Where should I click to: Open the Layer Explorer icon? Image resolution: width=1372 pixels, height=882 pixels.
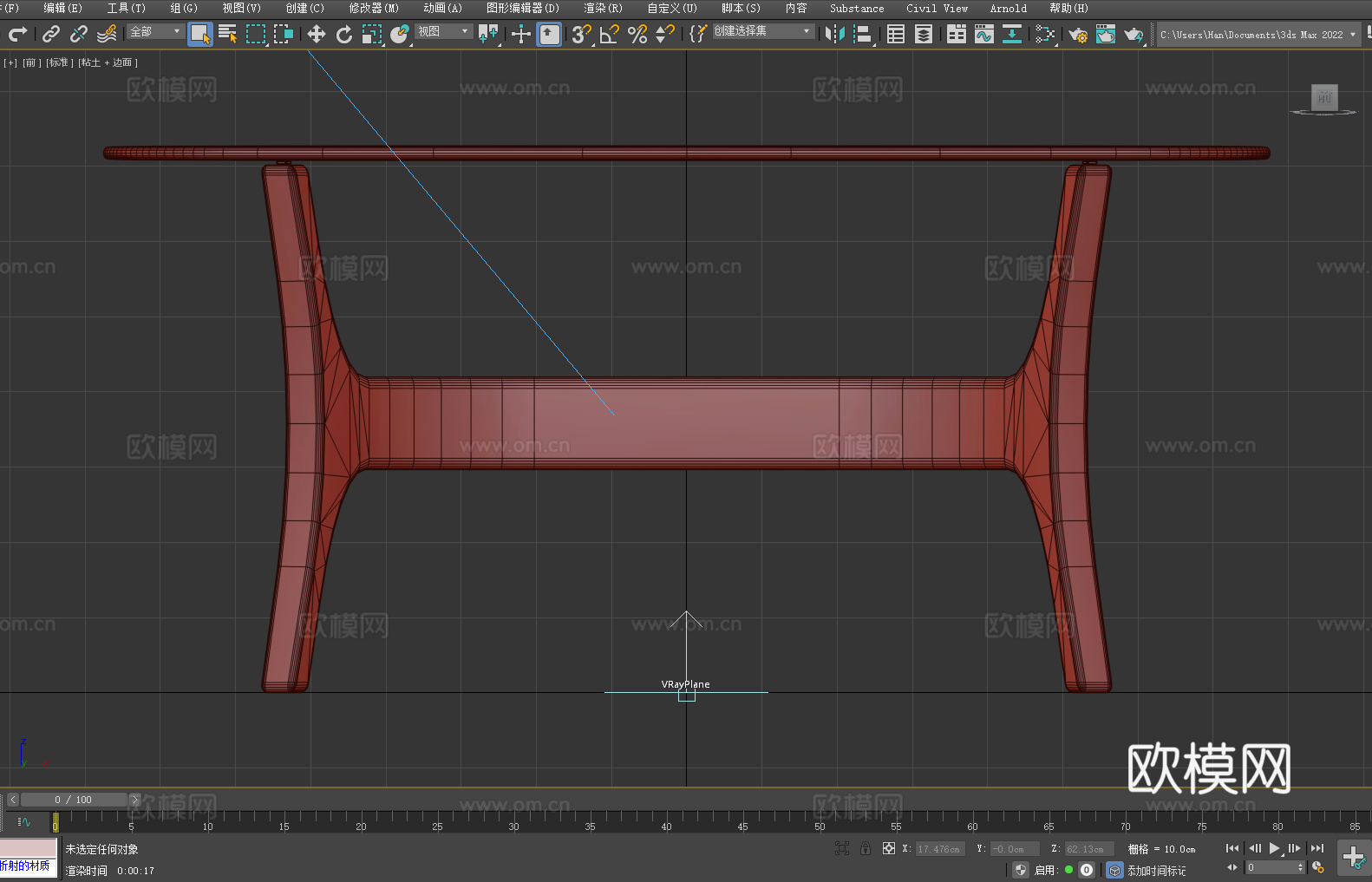[924, 34]
